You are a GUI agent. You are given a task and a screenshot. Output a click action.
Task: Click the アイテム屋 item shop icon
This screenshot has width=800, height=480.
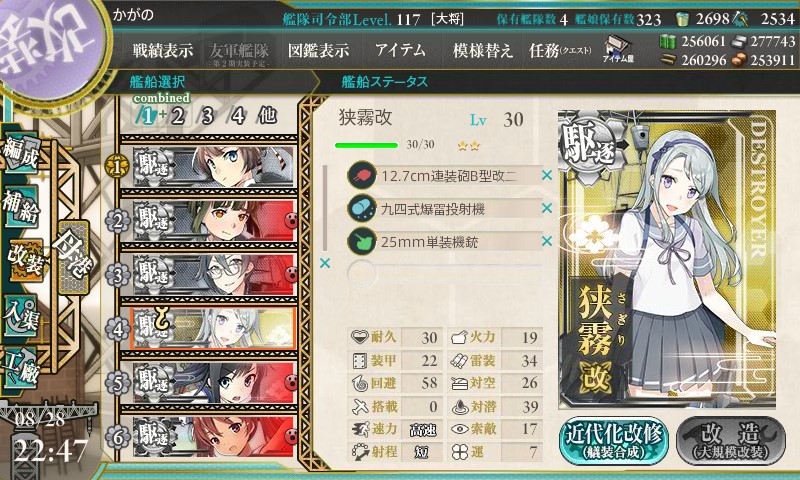tap(618, 49)
